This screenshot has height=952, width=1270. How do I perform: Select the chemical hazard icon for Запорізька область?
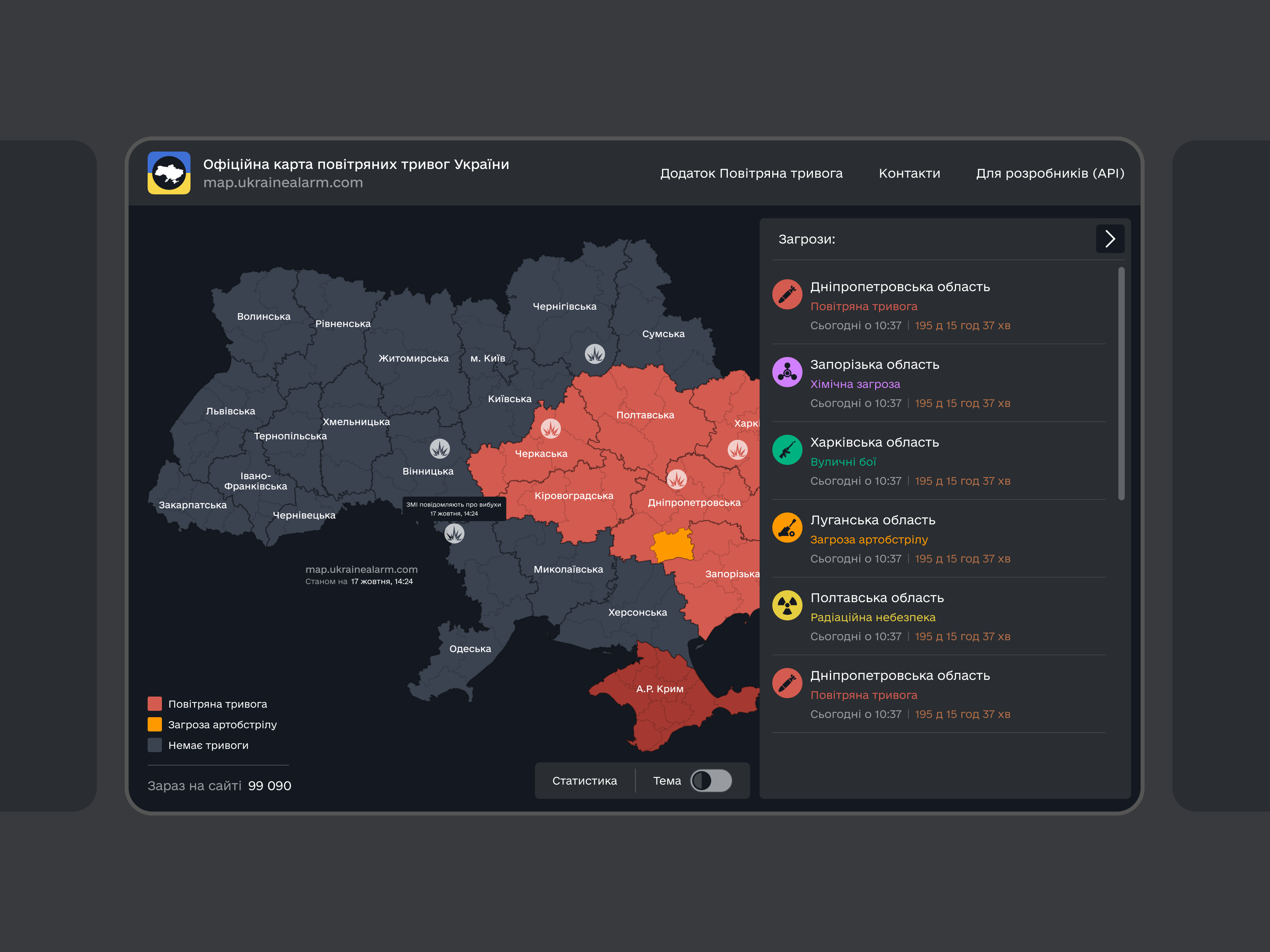[x=787, y=372]
